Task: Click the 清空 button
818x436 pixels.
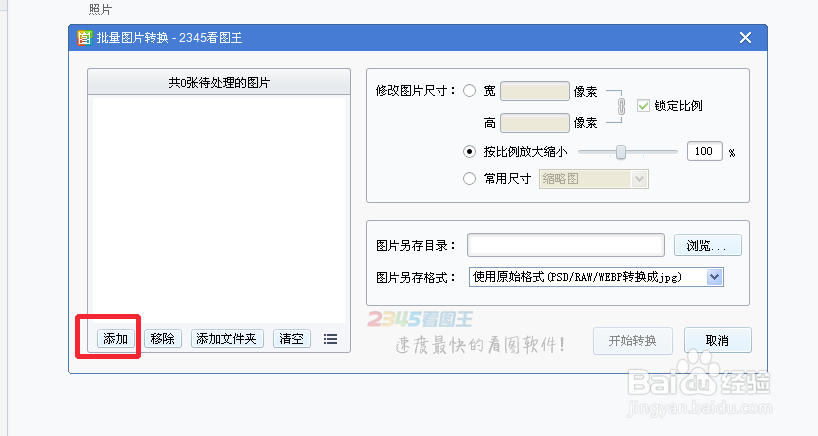Action: pos(292,338)
